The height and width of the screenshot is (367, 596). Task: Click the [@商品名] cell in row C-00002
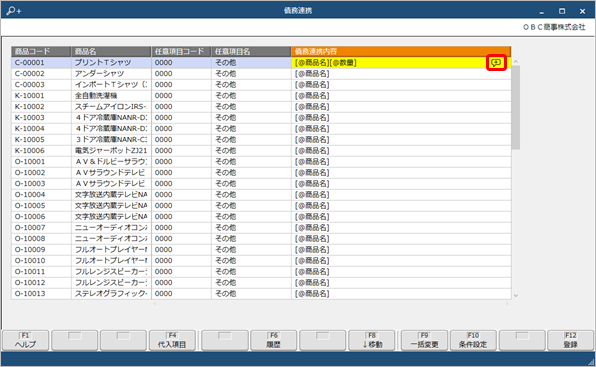point(401,74)
